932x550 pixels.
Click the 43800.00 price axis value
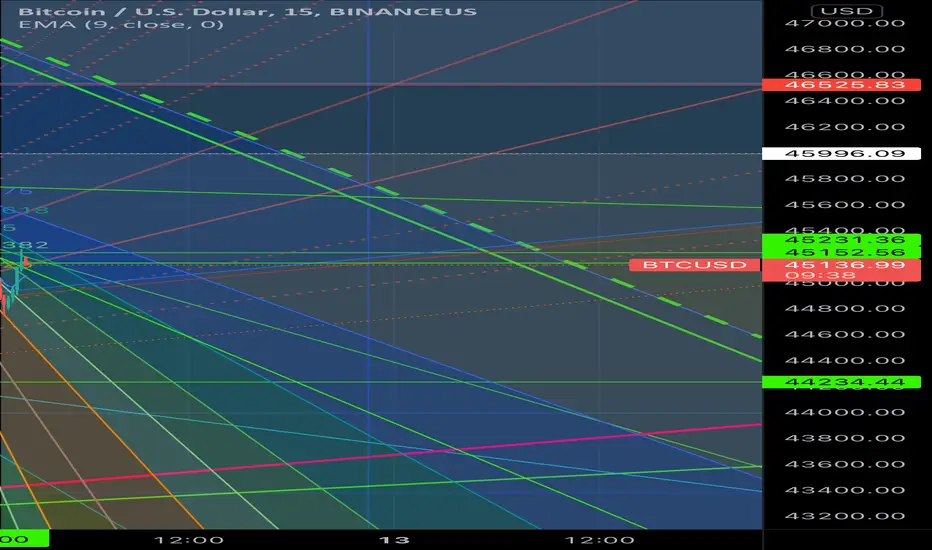point(845,438)
